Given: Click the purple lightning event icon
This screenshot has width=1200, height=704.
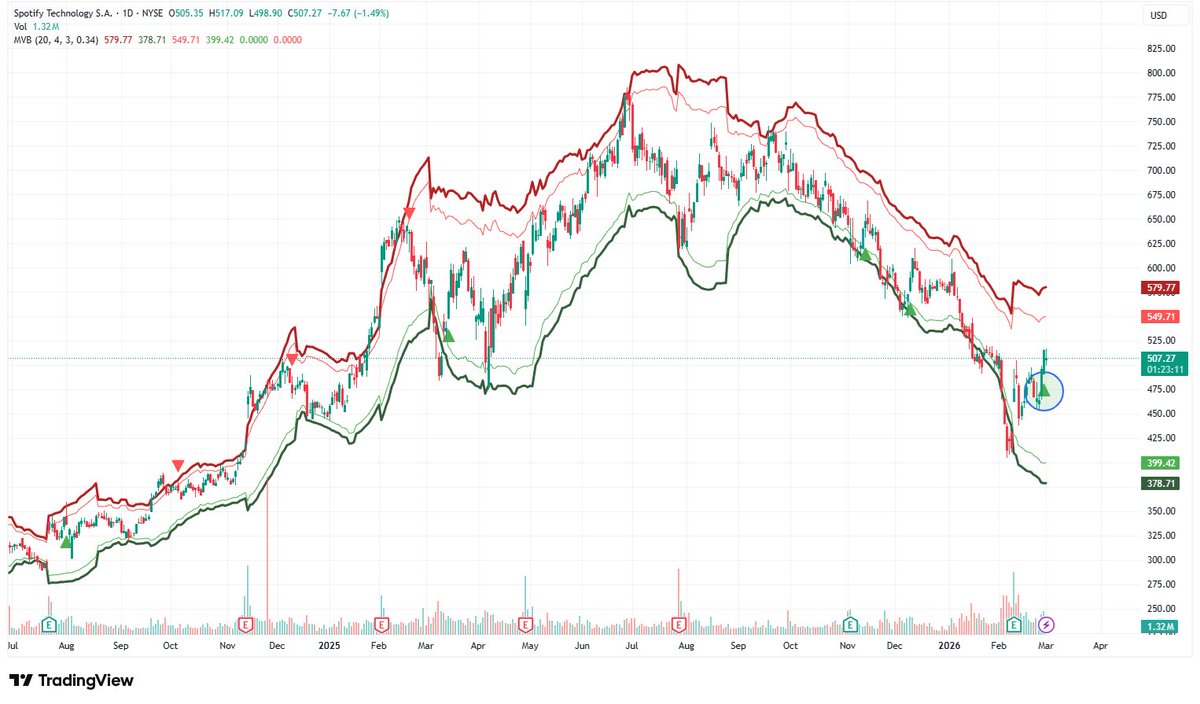Looking at the screenshot, I should (1046, 625).
